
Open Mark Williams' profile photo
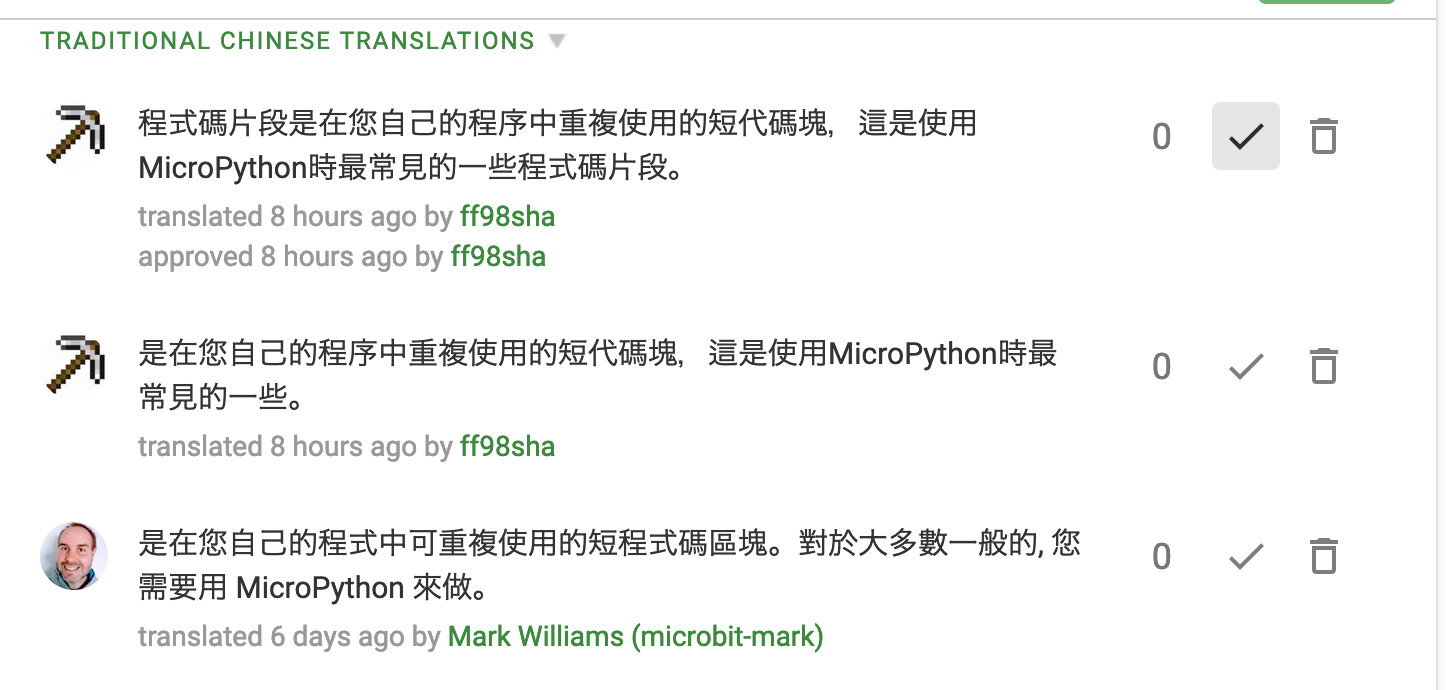click(x=74, y=556)
